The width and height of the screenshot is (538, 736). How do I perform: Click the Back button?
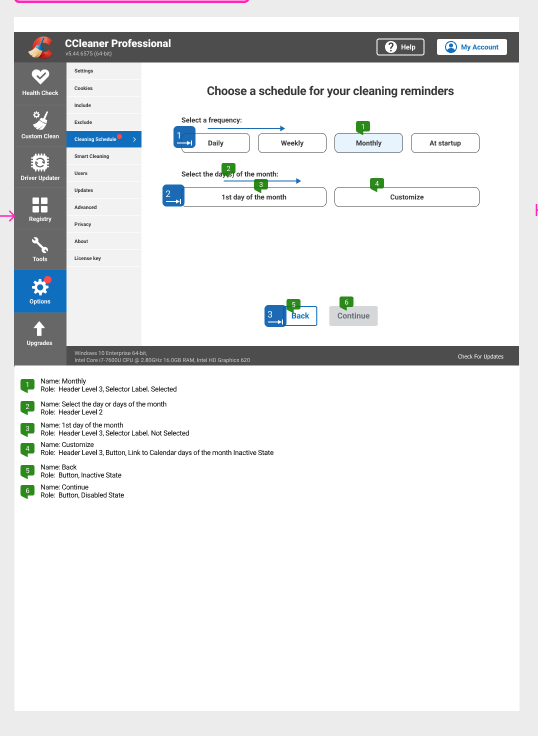click(x=300, y=316)
